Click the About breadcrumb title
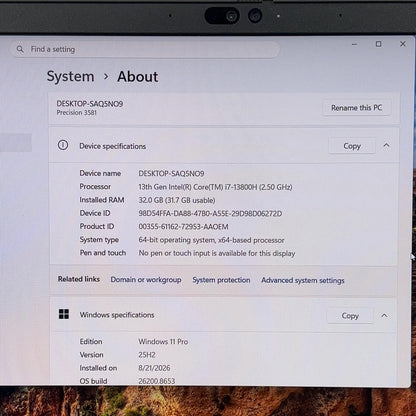416x416 pixels. (x=138, y=77)
